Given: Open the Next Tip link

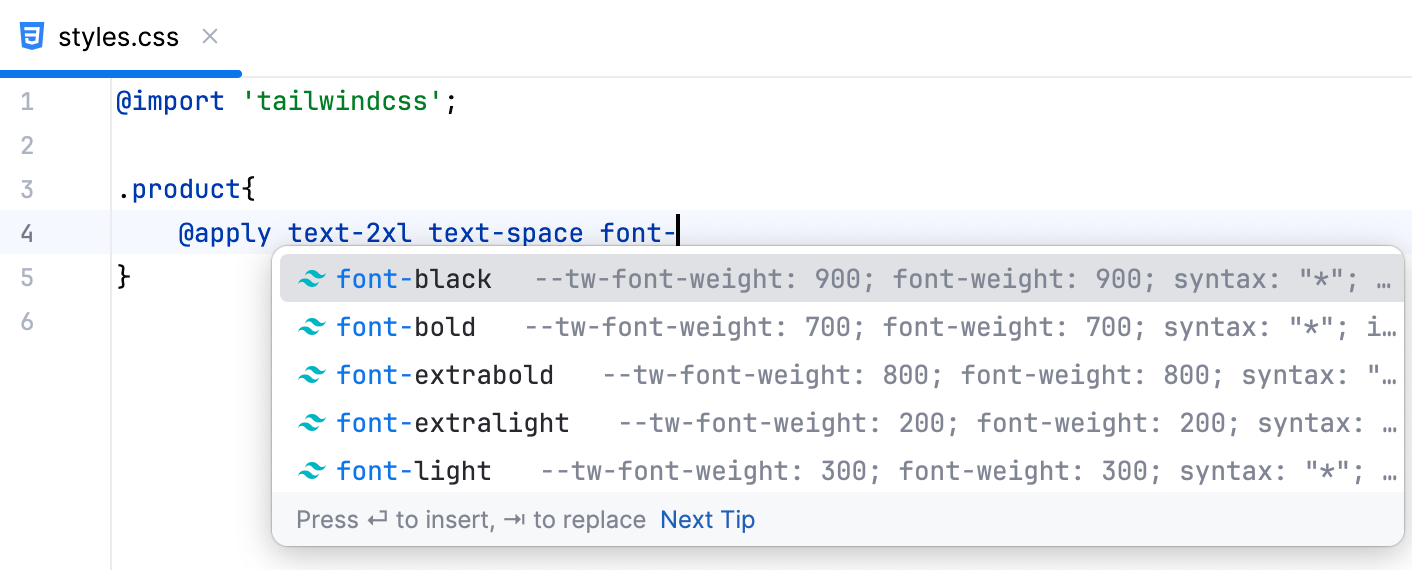Looking at the screenshot, I should 707,520.
